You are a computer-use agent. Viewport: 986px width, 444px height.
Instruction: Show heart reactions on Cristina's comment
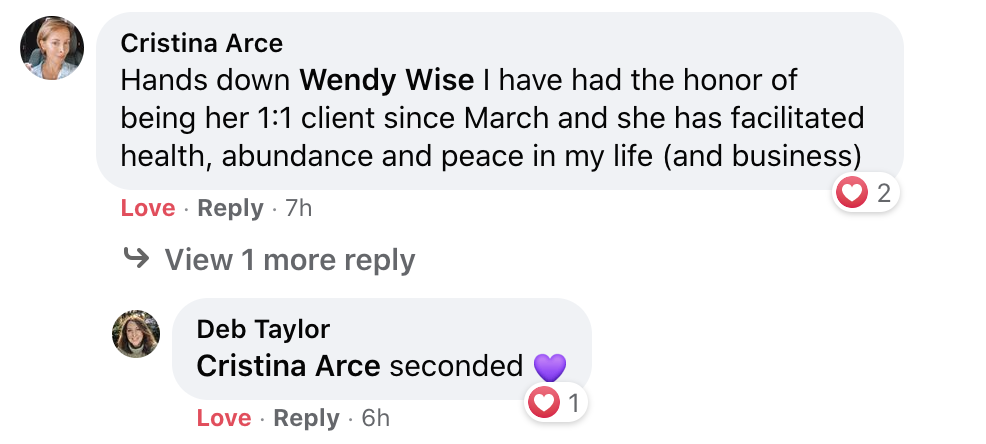pyautogui.click(x=852, y=193)
